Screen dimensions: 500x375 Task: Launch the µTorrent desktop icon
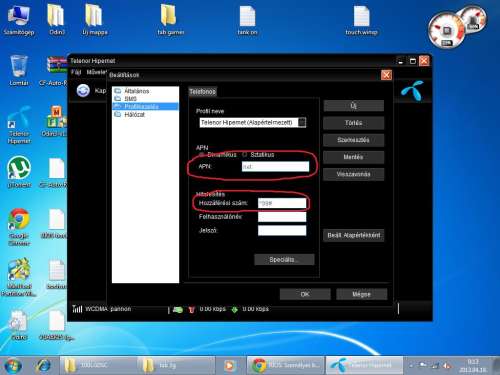click(x=19, y=172)
